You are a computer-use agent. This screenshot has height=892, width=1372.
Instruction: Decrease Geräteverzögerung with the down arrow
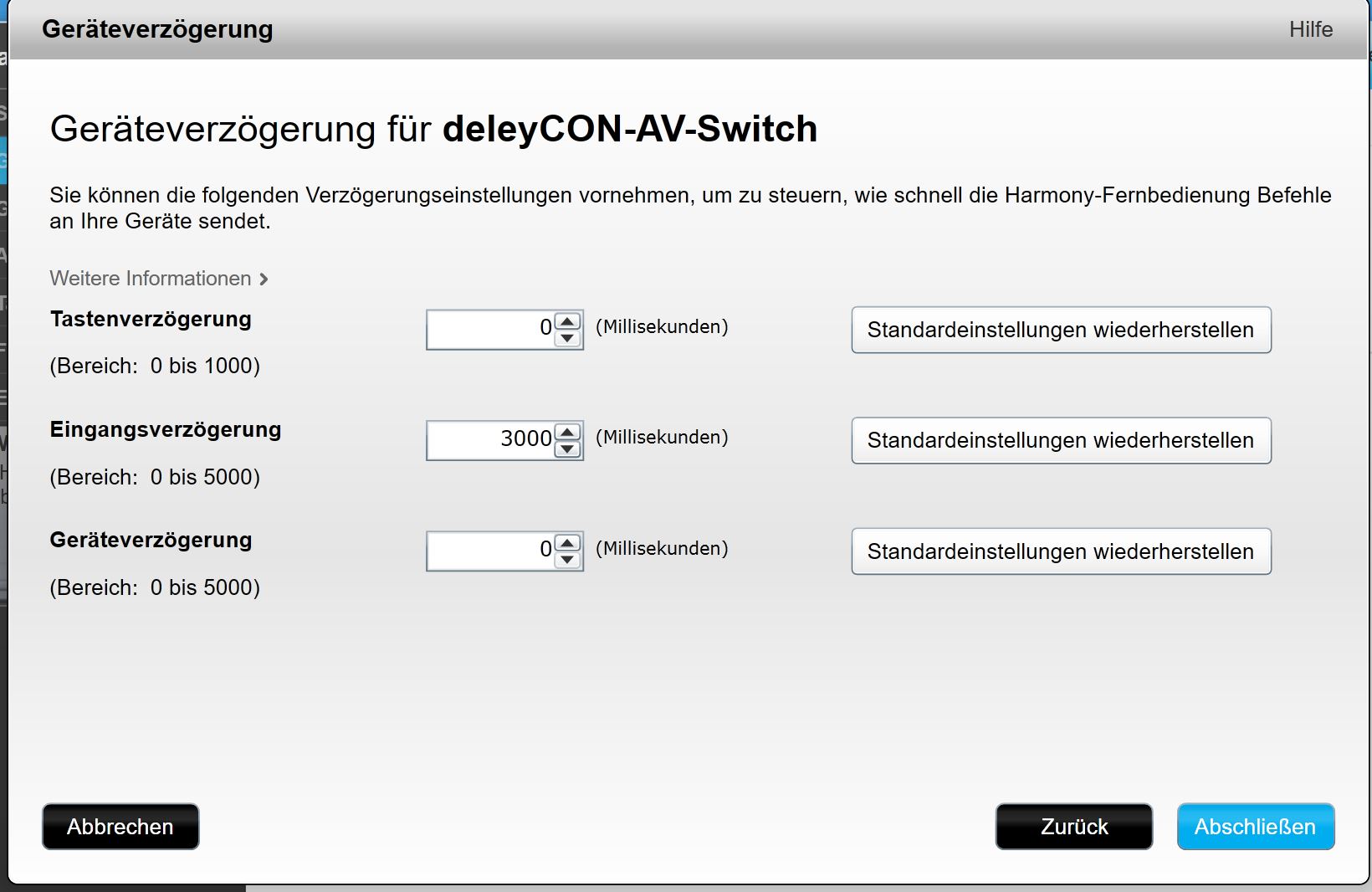(x=567, y=560)
